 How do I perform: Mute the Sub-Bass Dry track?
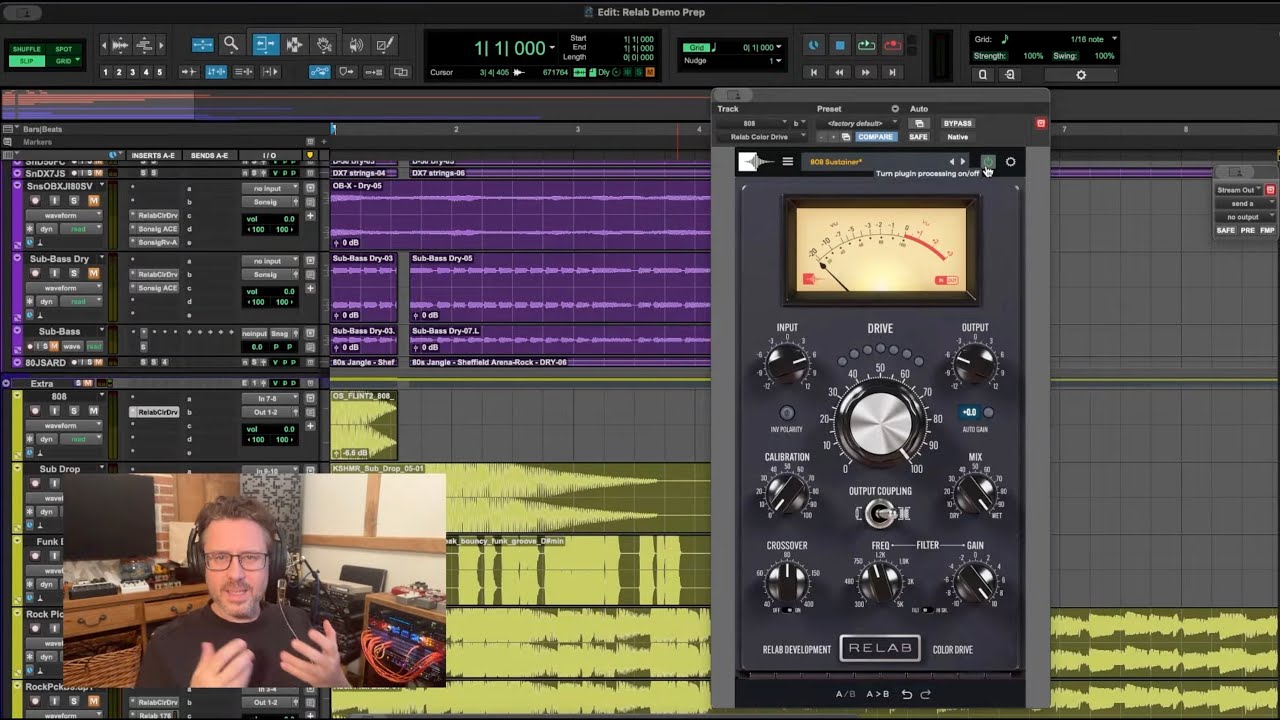(93, 273)
